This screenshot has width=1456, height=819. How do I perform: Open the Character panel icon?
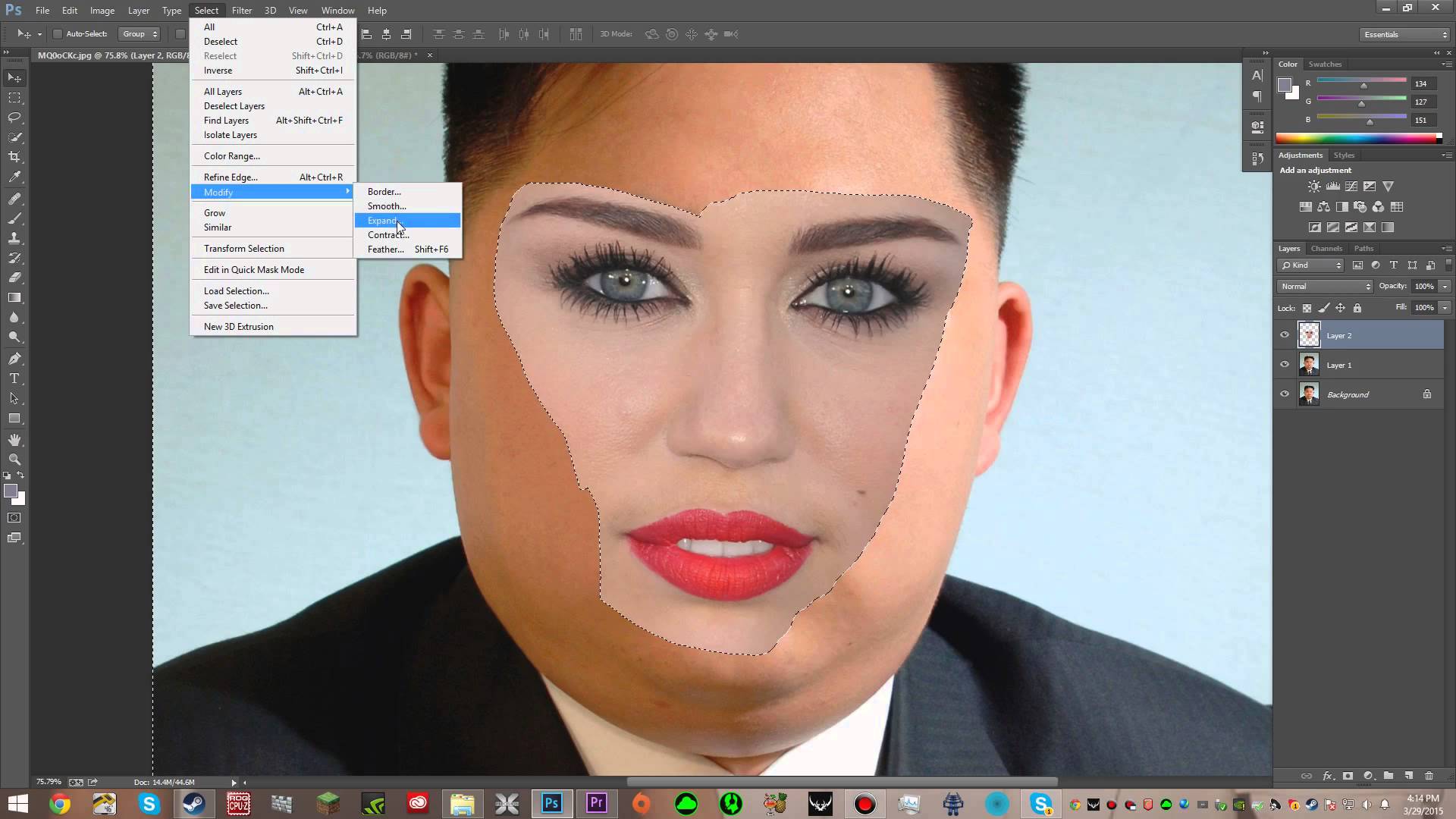(1257, 75)
